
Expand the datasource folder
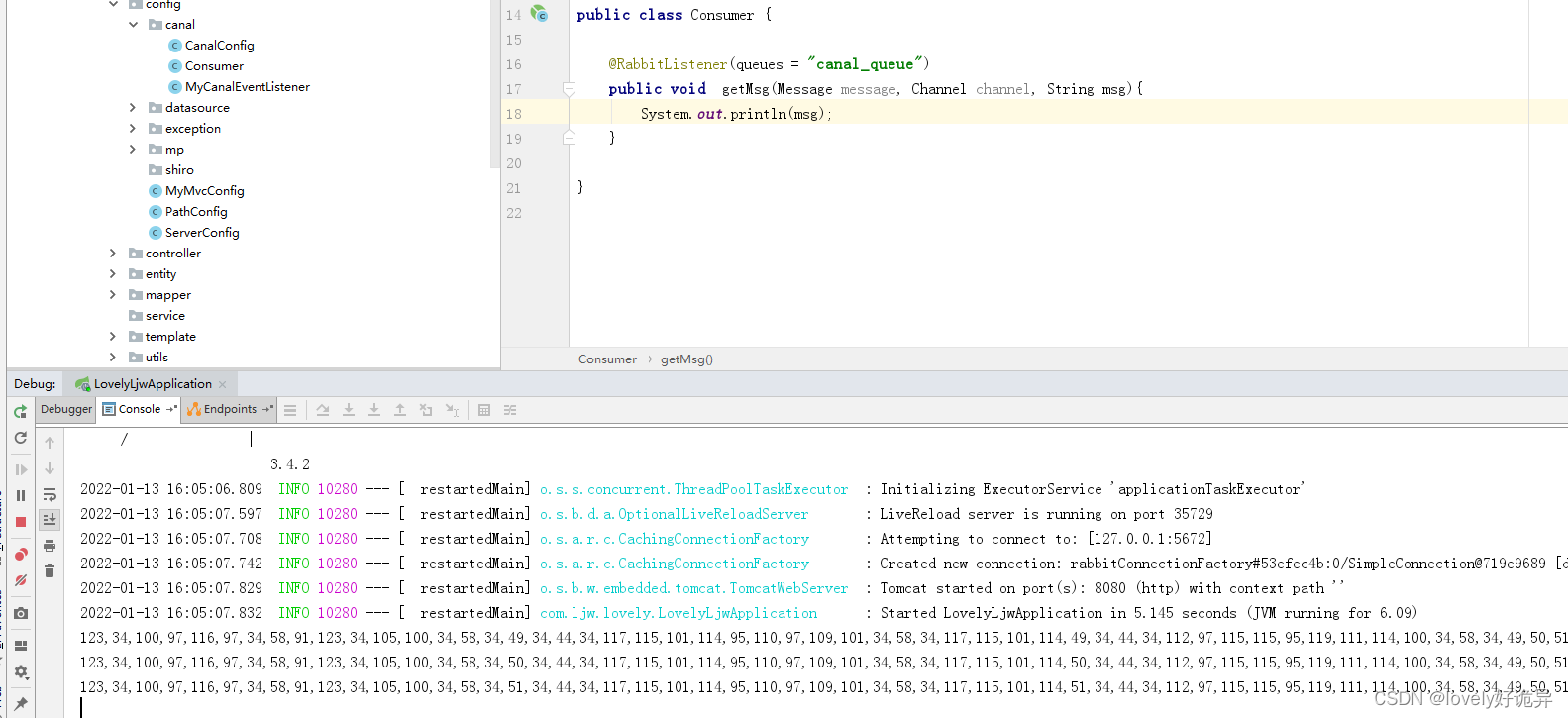click(x=133, y=108)
